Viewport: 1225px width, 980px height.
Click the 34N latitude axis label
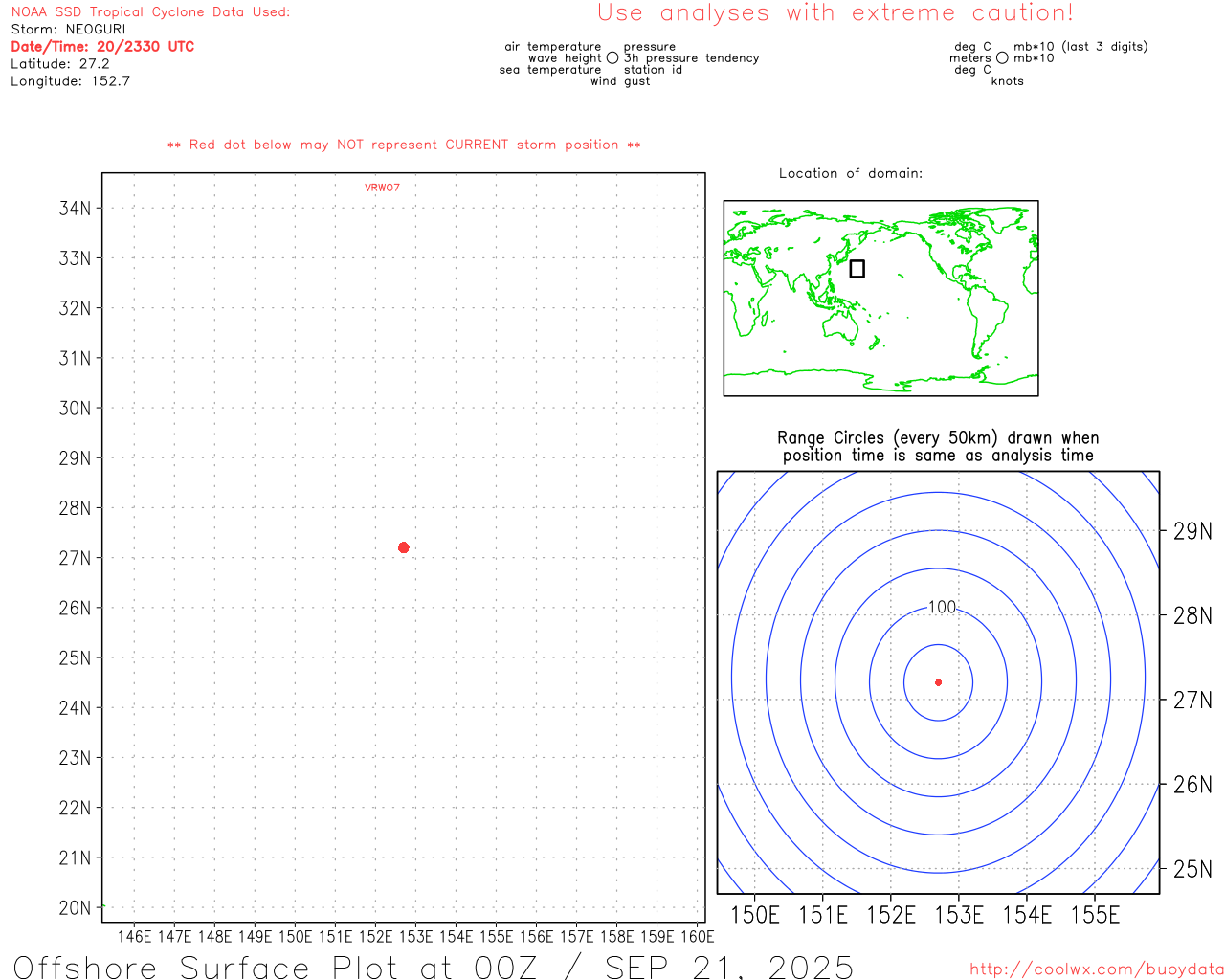(x=75, y=209)
